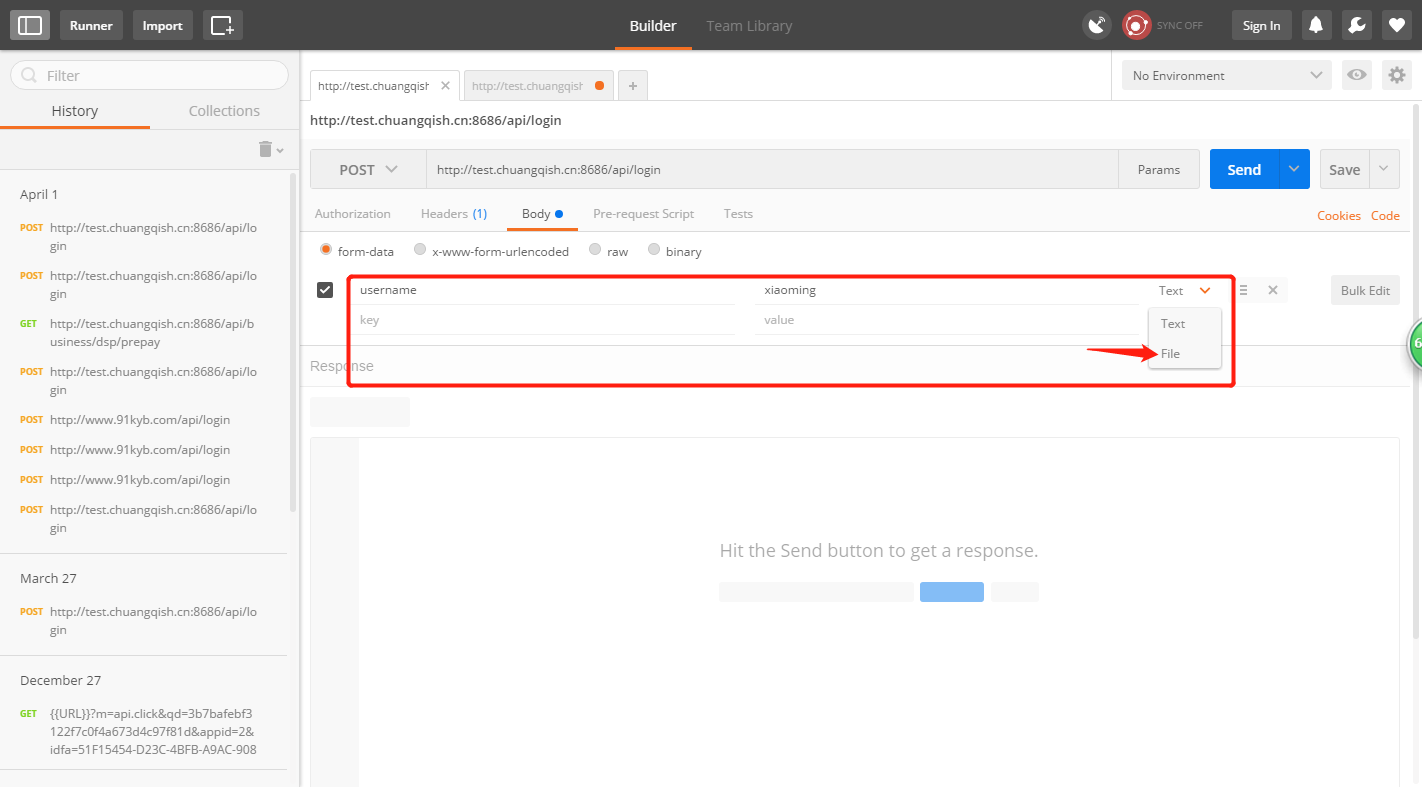Image resolution: width=1422 pixels, height=787 pixels.
Task: Click the main panel vertical scrollbar
Action: click(x=1415, y=370)
